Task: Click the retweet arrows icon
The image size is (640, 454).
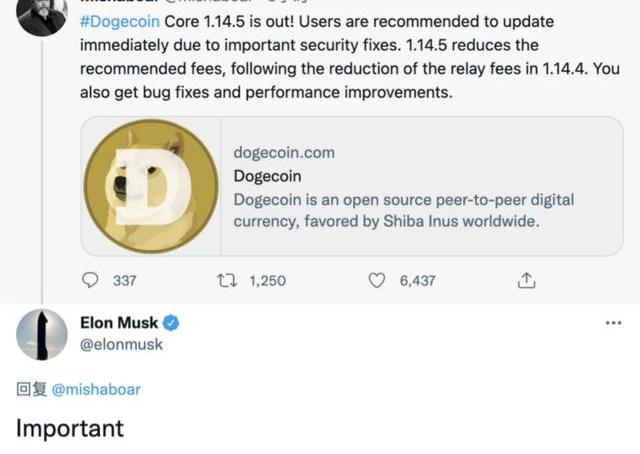Action: 226,281
